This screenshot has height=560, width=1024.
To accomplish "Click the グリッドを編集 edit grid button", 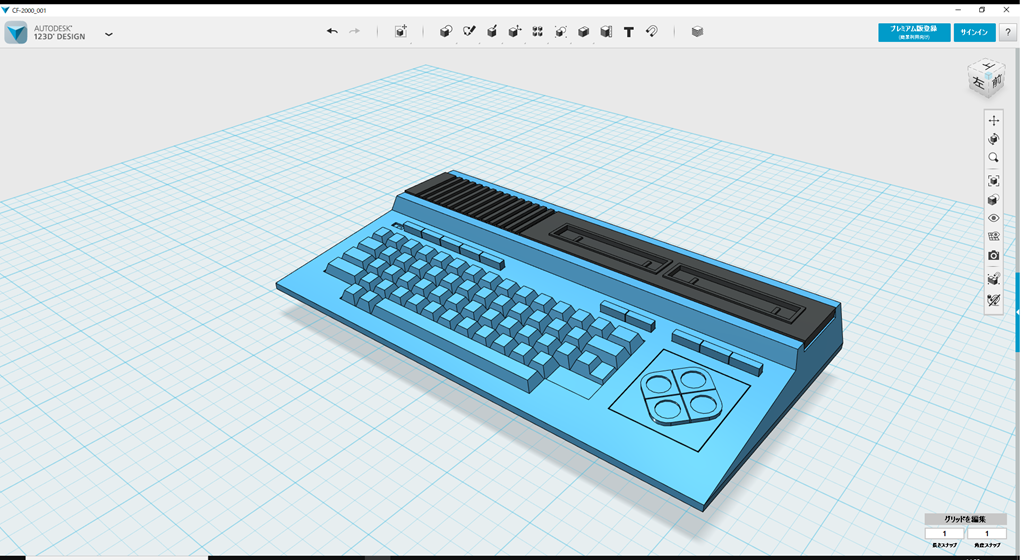I will 964,519.
